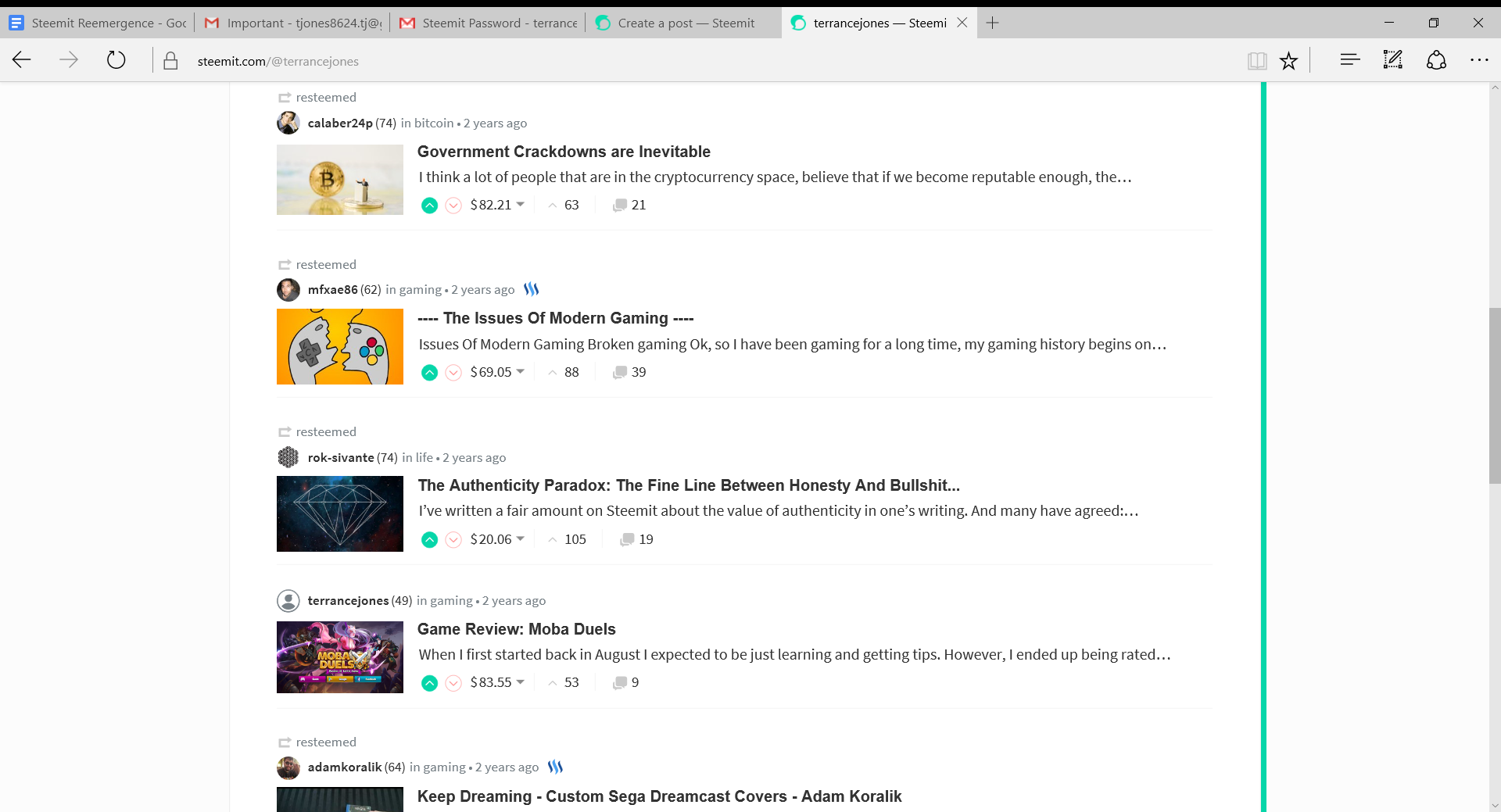1501x812 pixels.
Task: Click rok-sivante's avatar image
Action: (288, 457)
